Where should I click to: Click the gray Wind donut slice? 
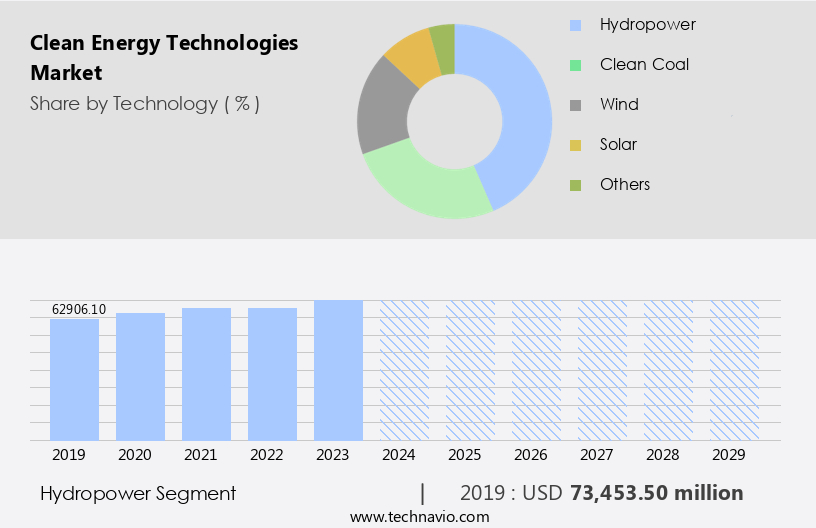[x=382, y=109]
